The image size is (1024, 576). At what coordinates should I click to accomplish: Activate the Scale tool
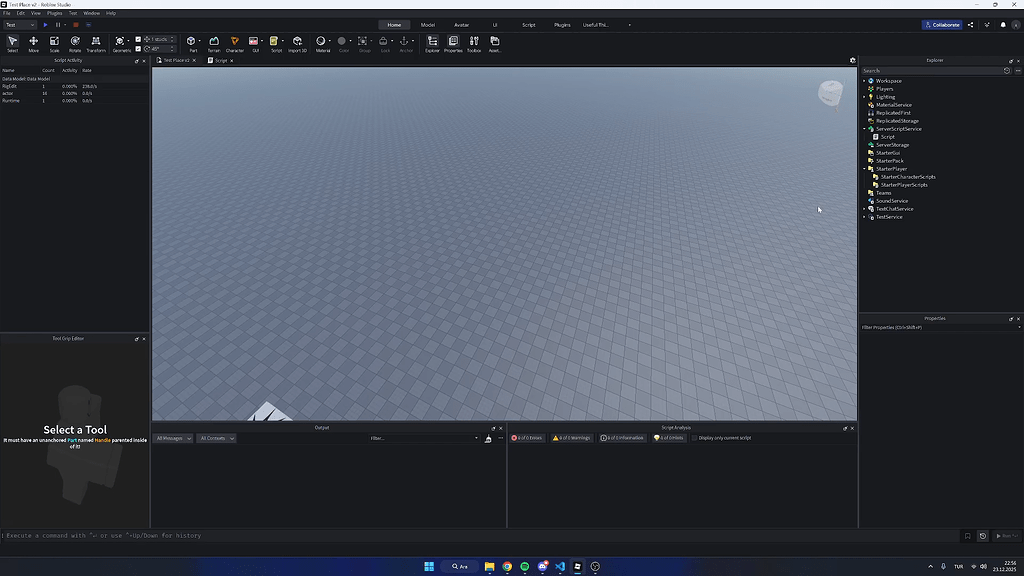54,43
